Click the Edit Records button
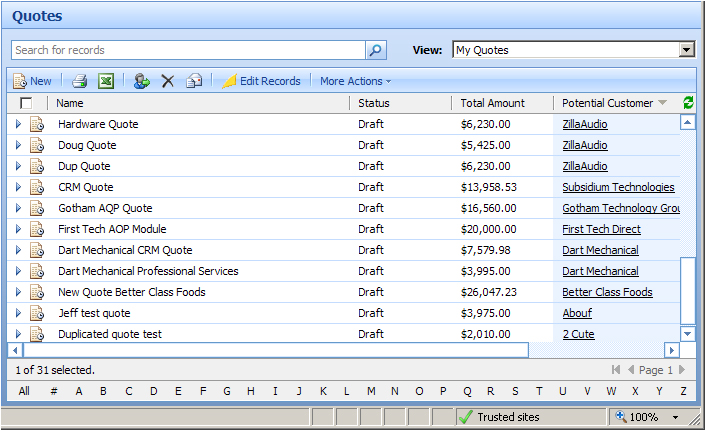 (x=261, y=81)
